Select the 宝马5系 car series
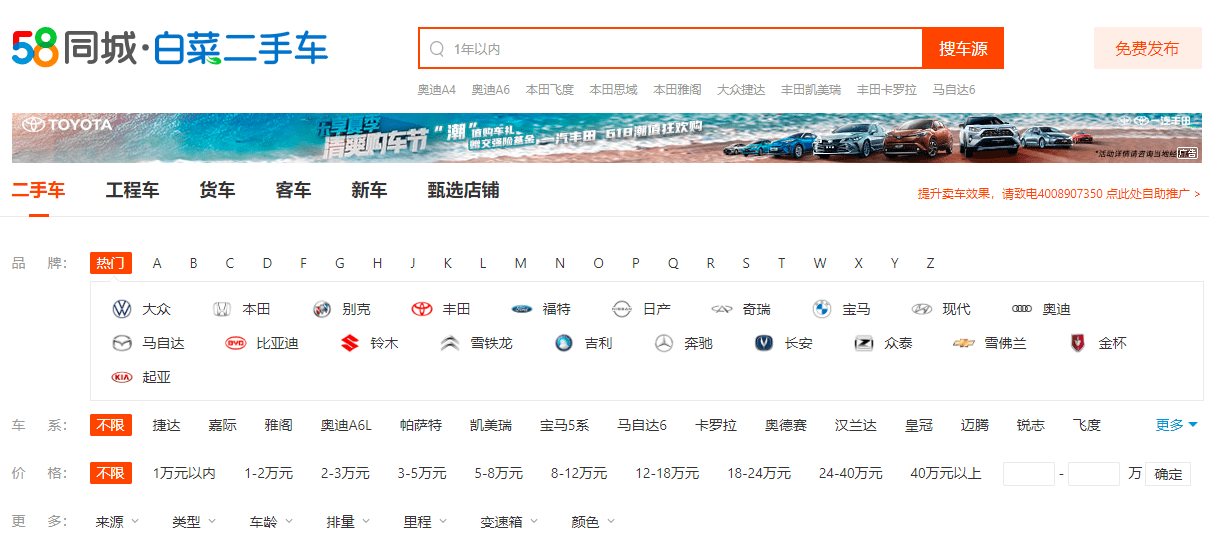The height and width of the screenshot is (547, 1209). [564, 425]
